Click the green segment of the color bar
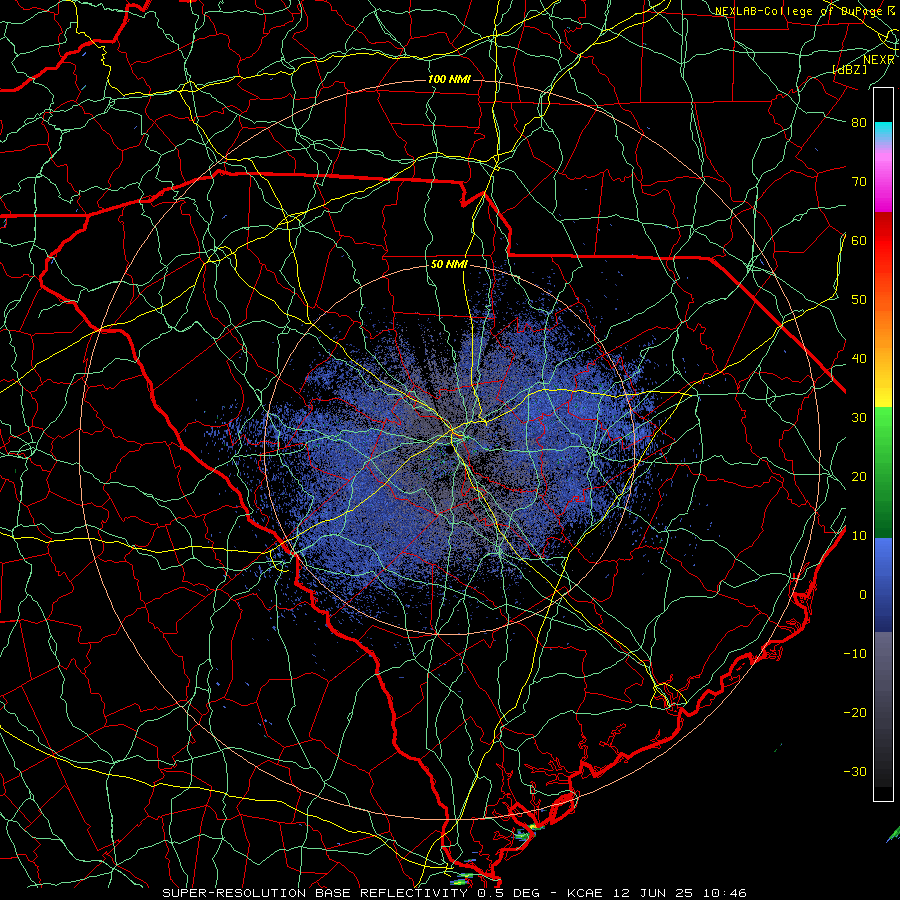900x900 pixels. pos(883,472)
